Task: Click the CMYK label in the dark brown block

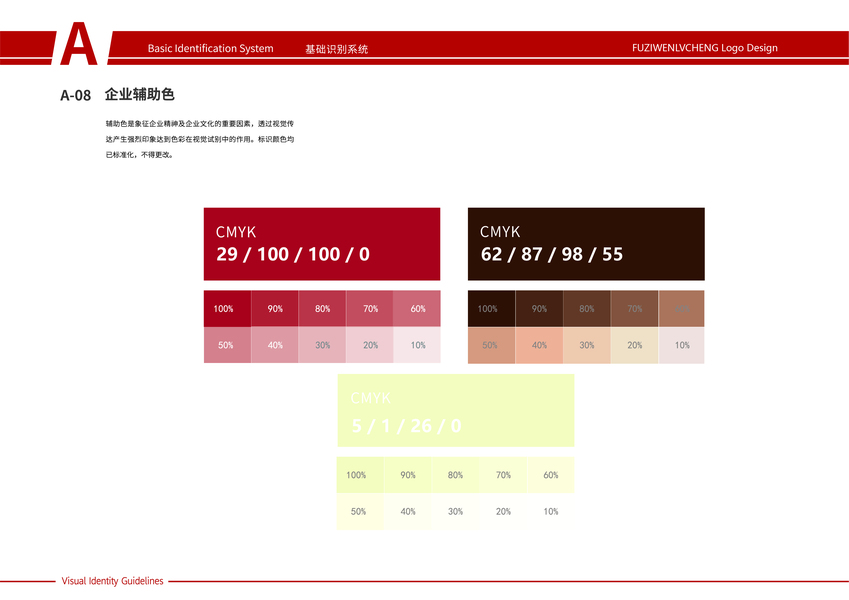Action: tap(500, 232)
